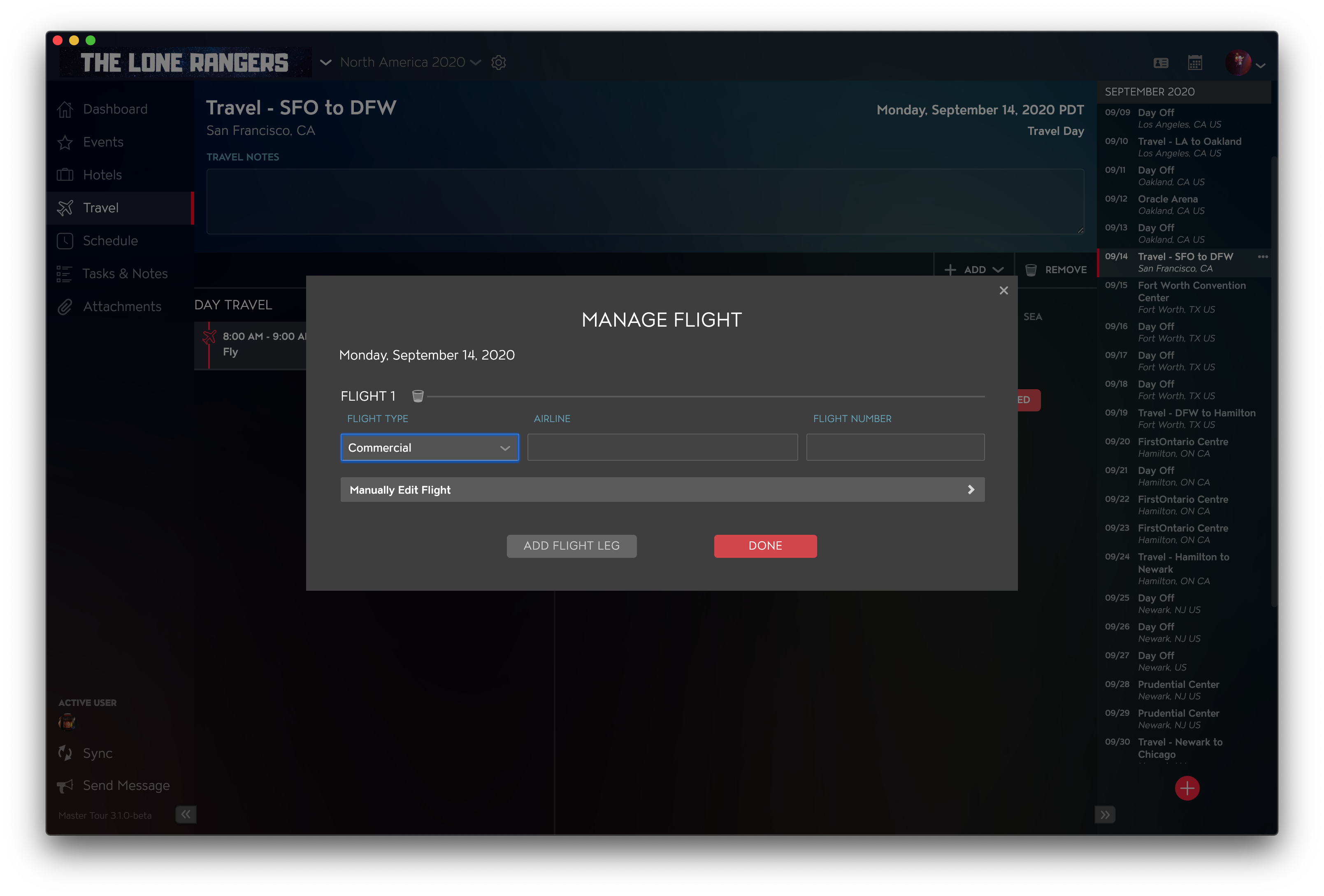Image resolution: width=1324 pixels, height=896 pixels.
Task: Click the red DONE button
Action: coord(765,545)
